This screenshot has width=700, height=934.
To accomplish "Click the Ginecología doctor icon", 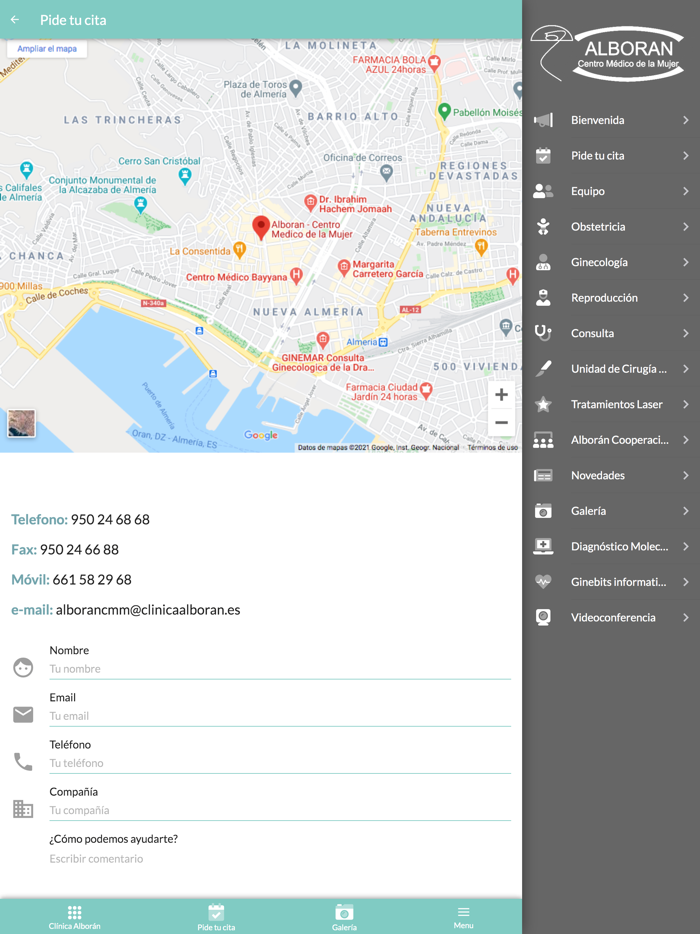I will tap(543, 262).
